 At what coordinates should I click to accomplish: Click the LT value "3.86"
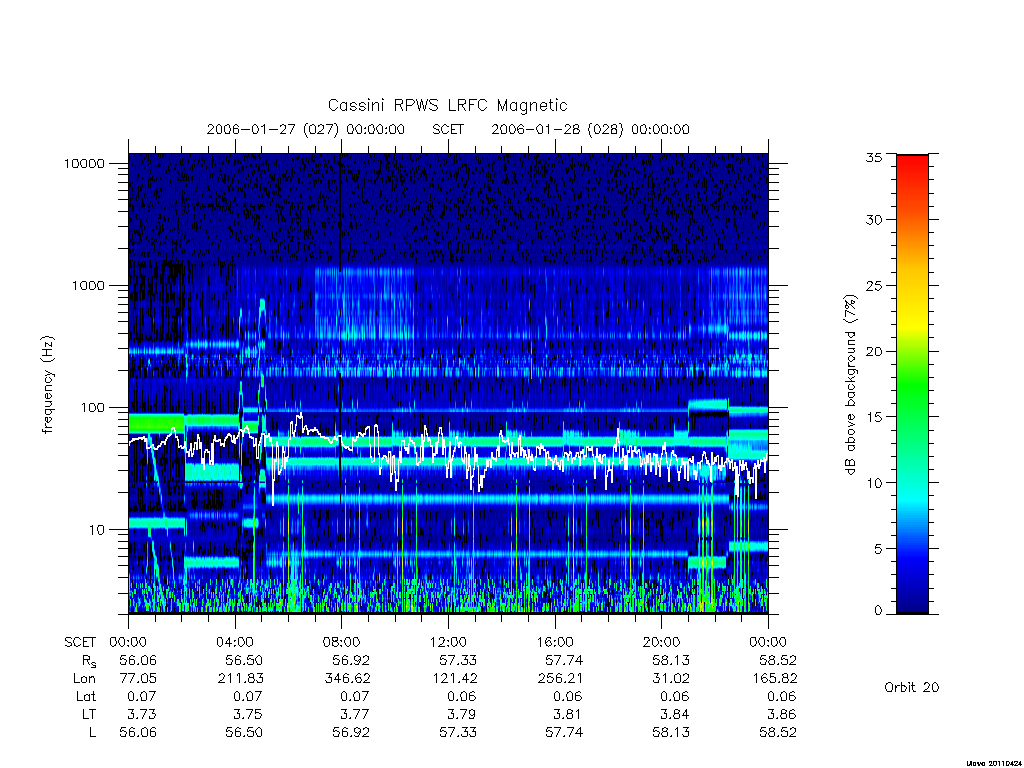point(782,714)
